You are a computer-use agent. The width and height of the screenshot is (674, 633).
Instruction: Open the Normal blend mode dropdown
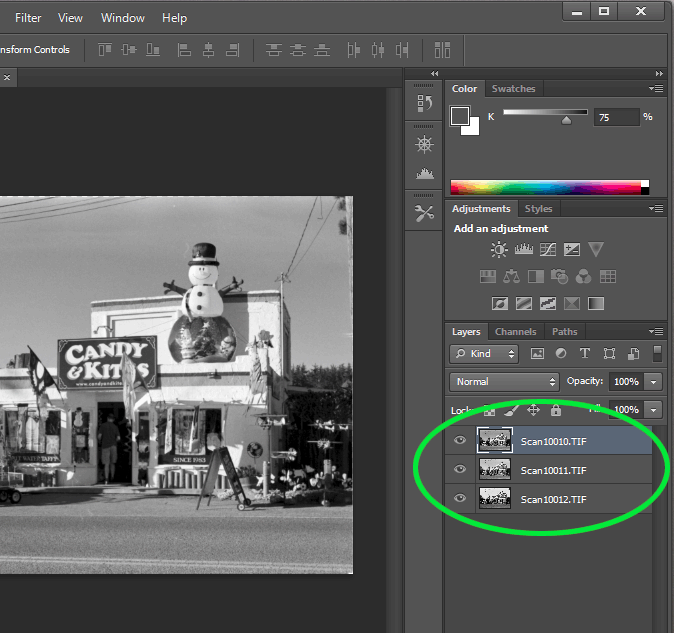click(505, 382)
